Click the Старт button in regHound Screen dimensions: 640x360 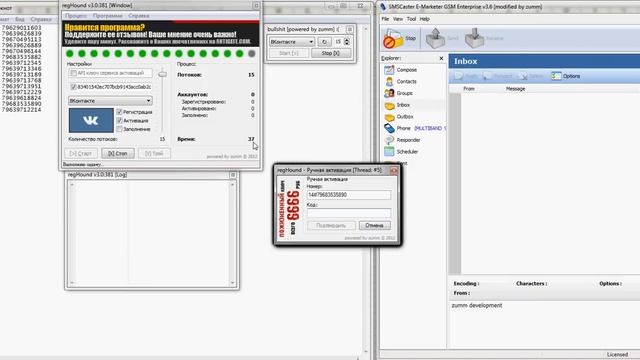(81, 153)
